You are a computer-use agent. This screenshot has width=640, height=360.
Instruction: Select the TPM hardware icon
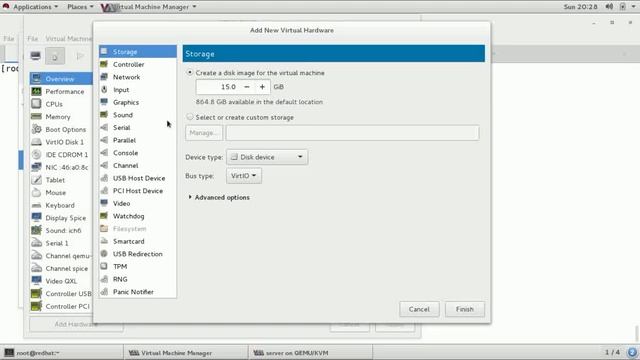[104, 267]
